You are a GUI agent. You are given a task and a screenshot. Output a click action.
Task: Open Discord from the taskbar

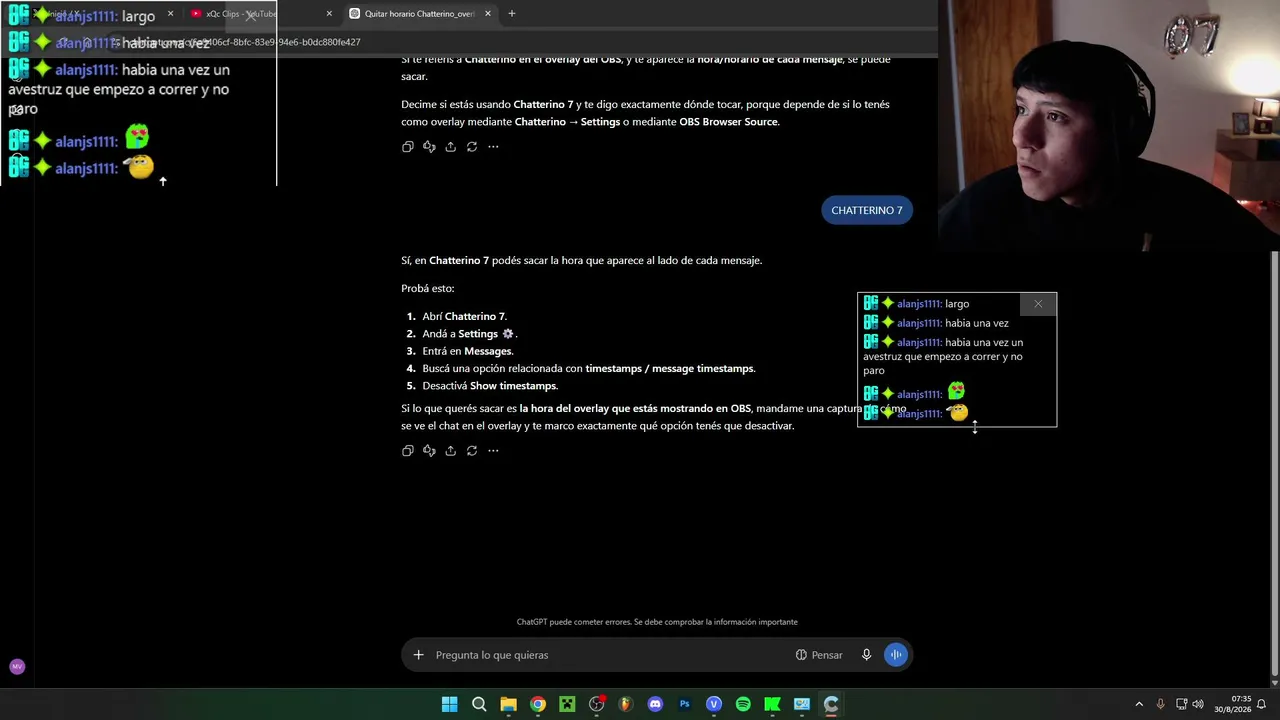(655, 704)
